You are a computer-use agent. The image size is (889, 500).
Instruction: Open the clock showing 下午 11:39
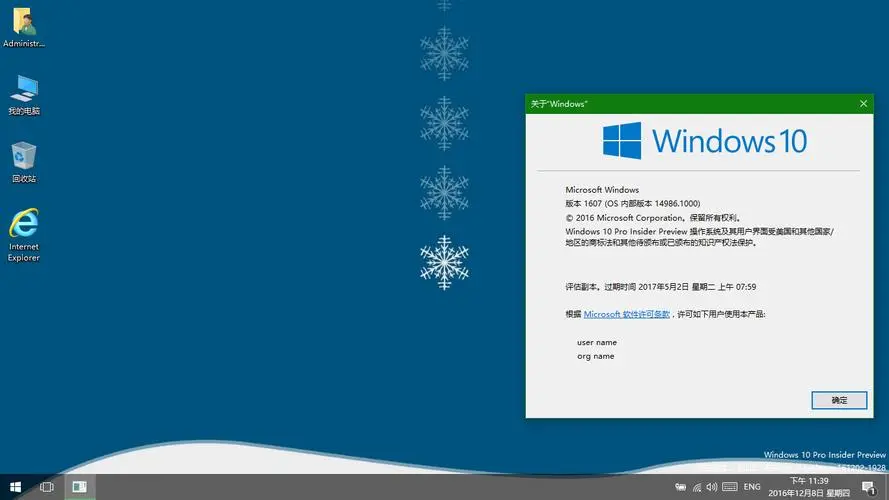(809, 487)
